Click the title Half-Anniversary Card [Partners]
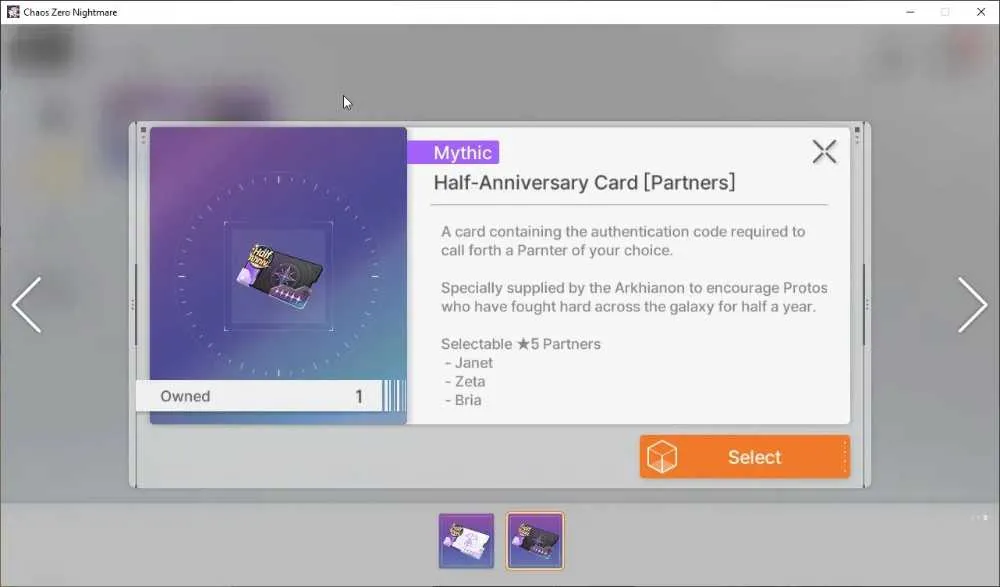1000x587 pixels. pos(584,182)
